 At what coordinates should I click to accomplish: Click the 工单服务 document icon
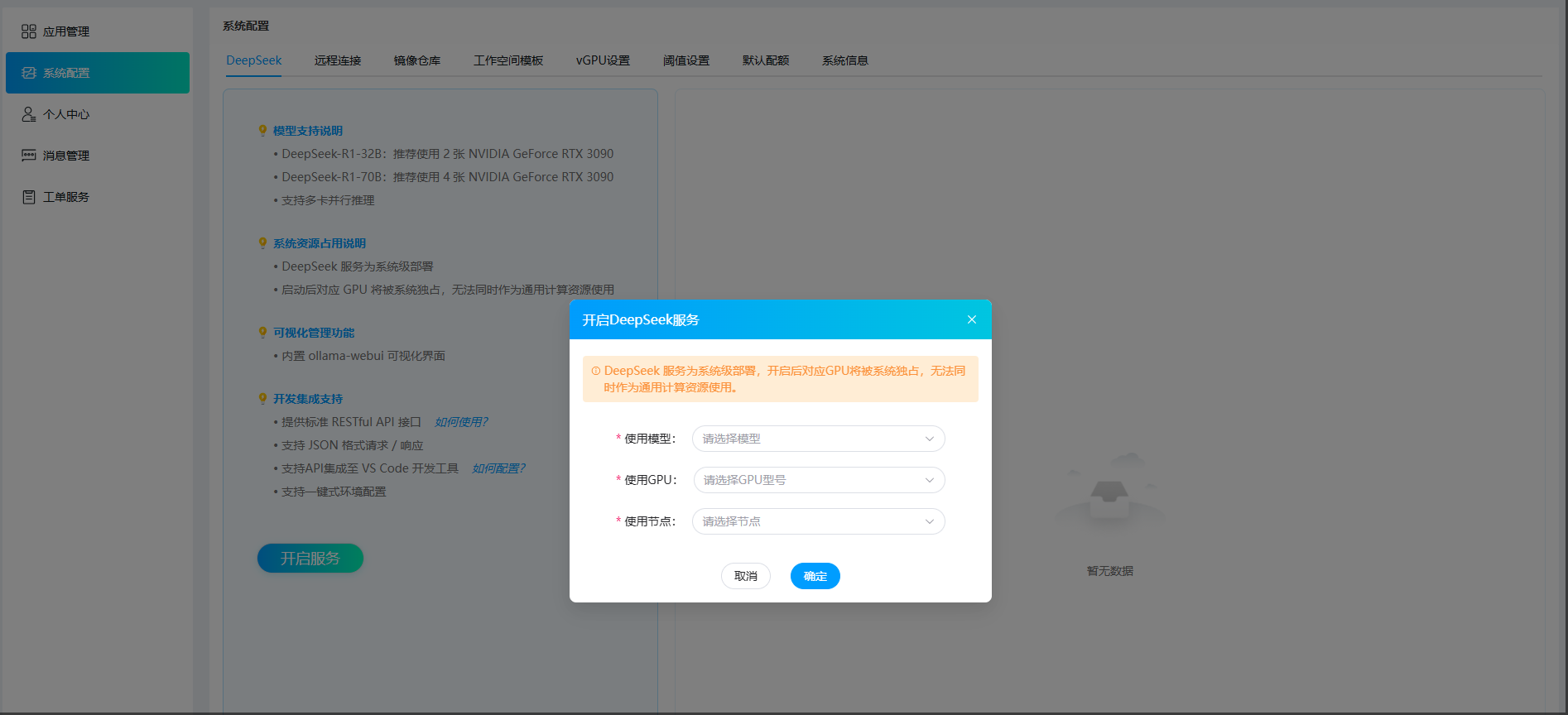pyautogui.click(x=29, y=197)
